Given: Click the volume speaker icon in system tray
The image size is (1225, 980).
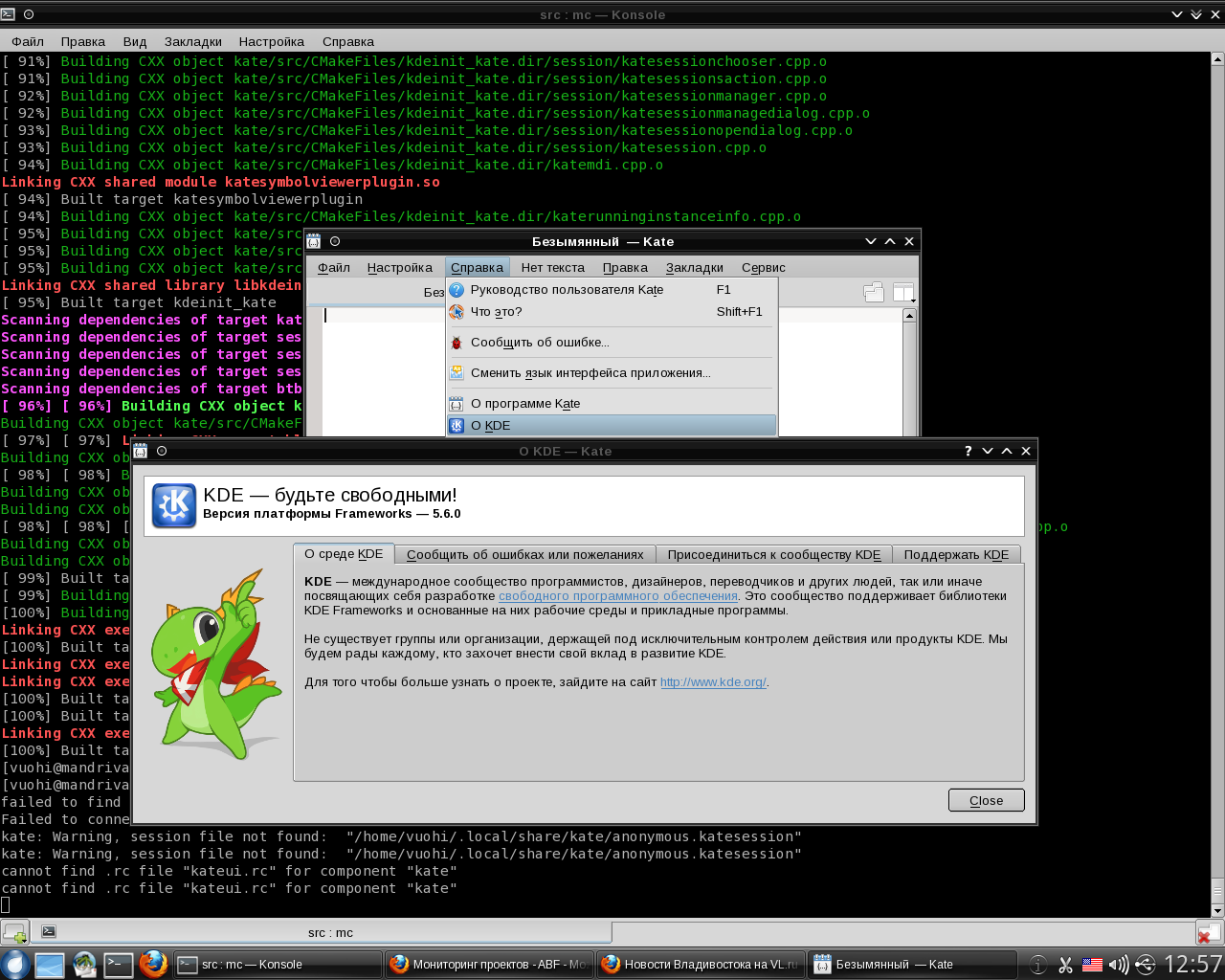Looking at the screenshot, I should point(1118,965).
